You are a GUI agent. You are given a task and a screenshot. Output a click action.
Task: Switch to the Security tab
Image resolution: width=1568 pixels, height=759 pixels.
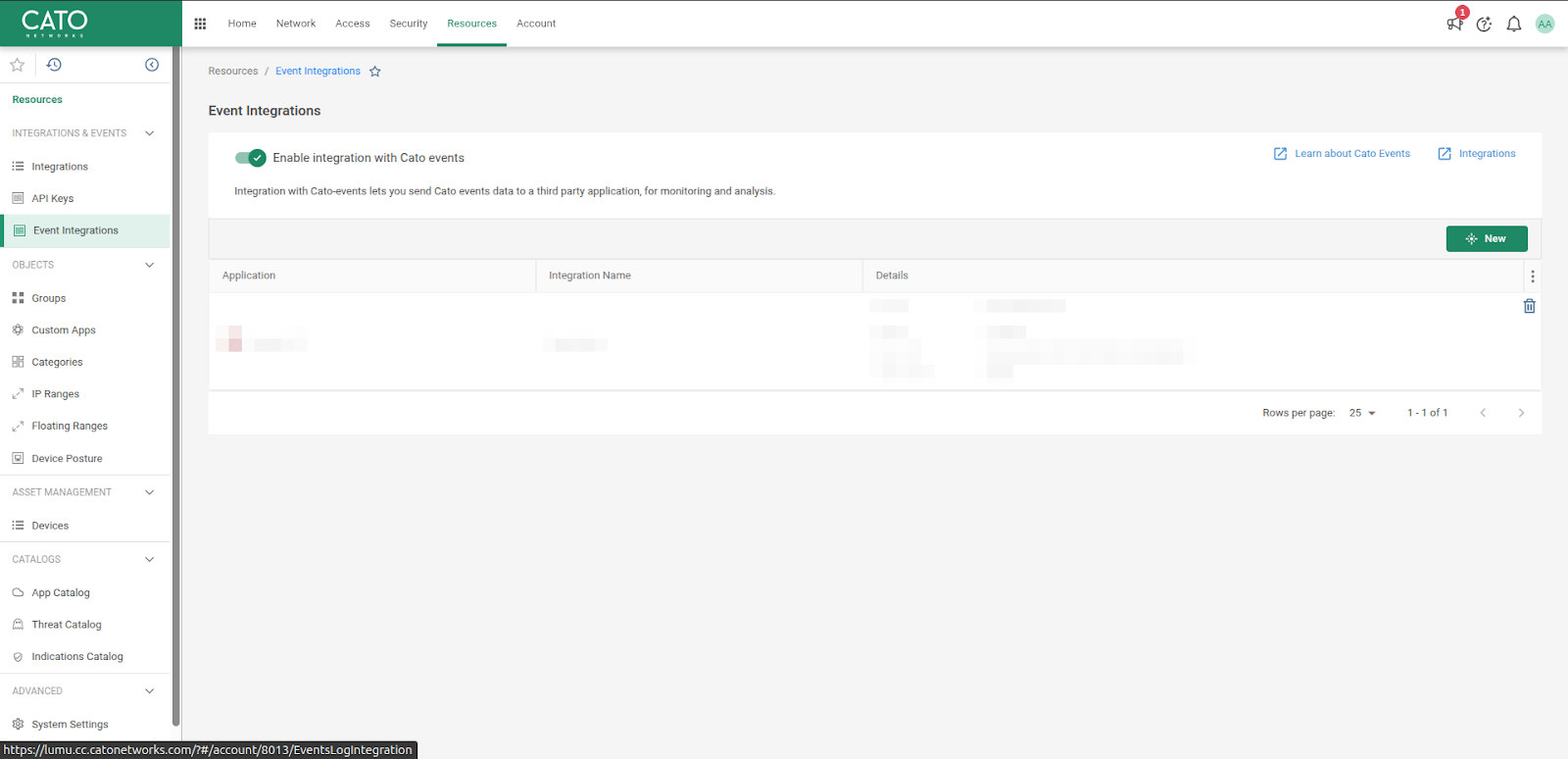pyautogui.click(x=408, y=24)
